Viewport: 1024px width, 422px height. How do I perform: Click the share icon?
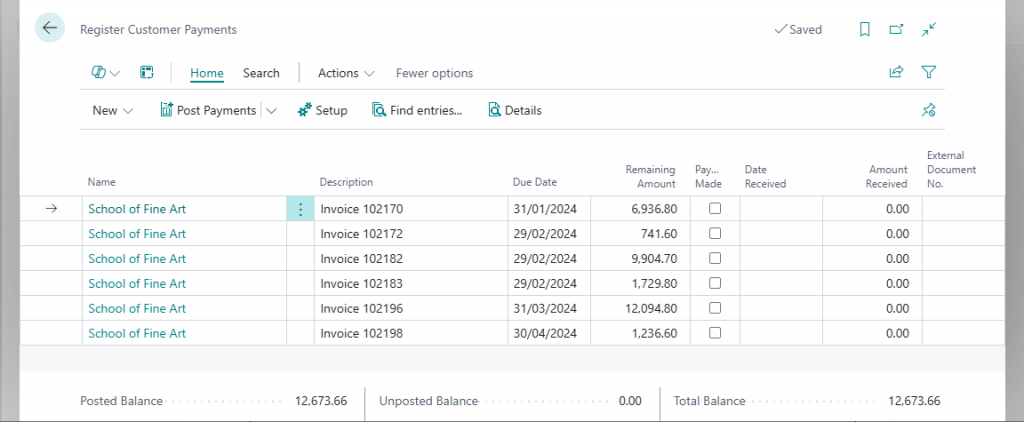(x=897, y=72)
